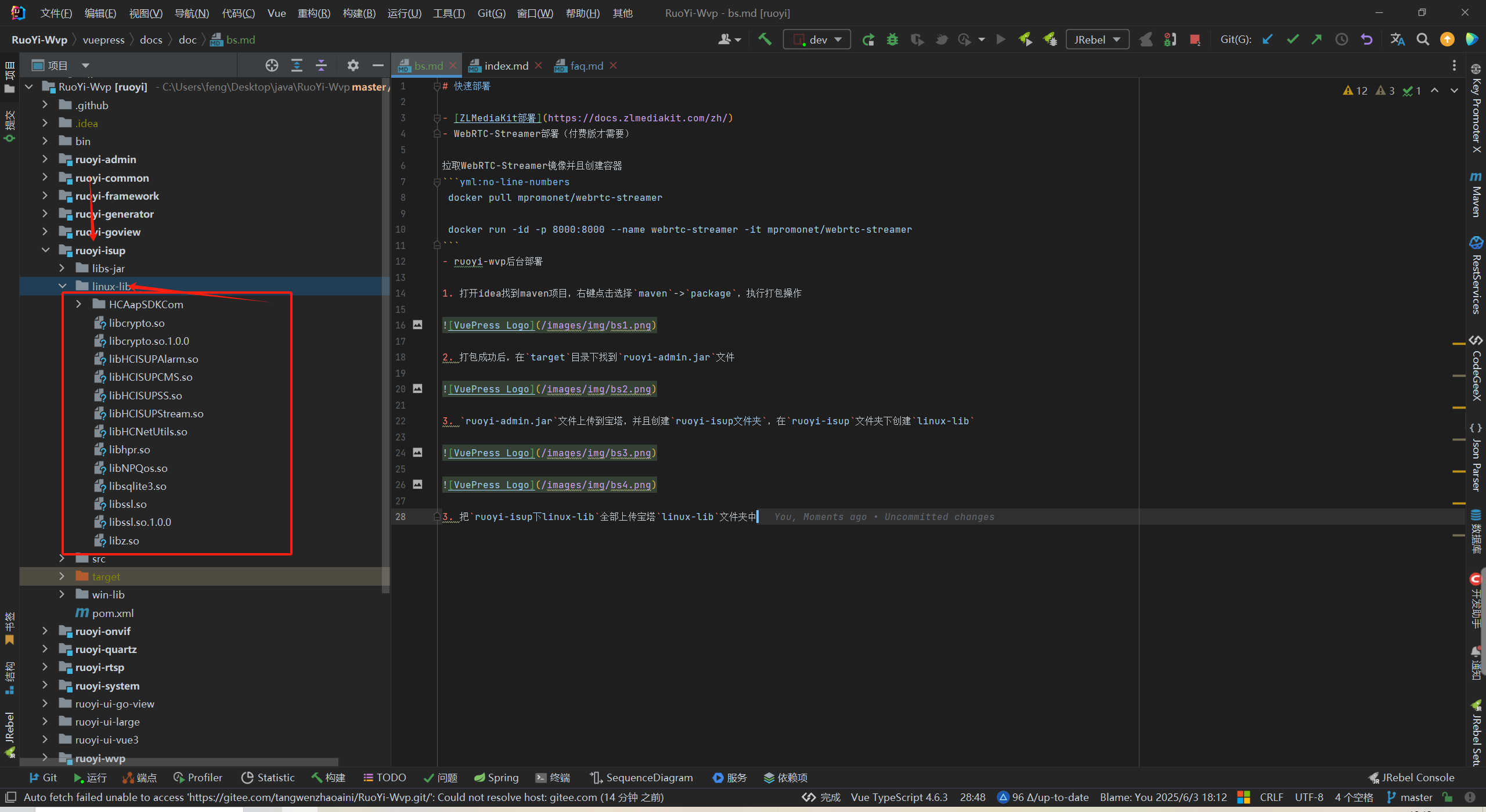The height and width of the screenshot is (812, 1486).
Task: Click docs breadcrumb in navigation bar
Action: (x=151, y=39)
